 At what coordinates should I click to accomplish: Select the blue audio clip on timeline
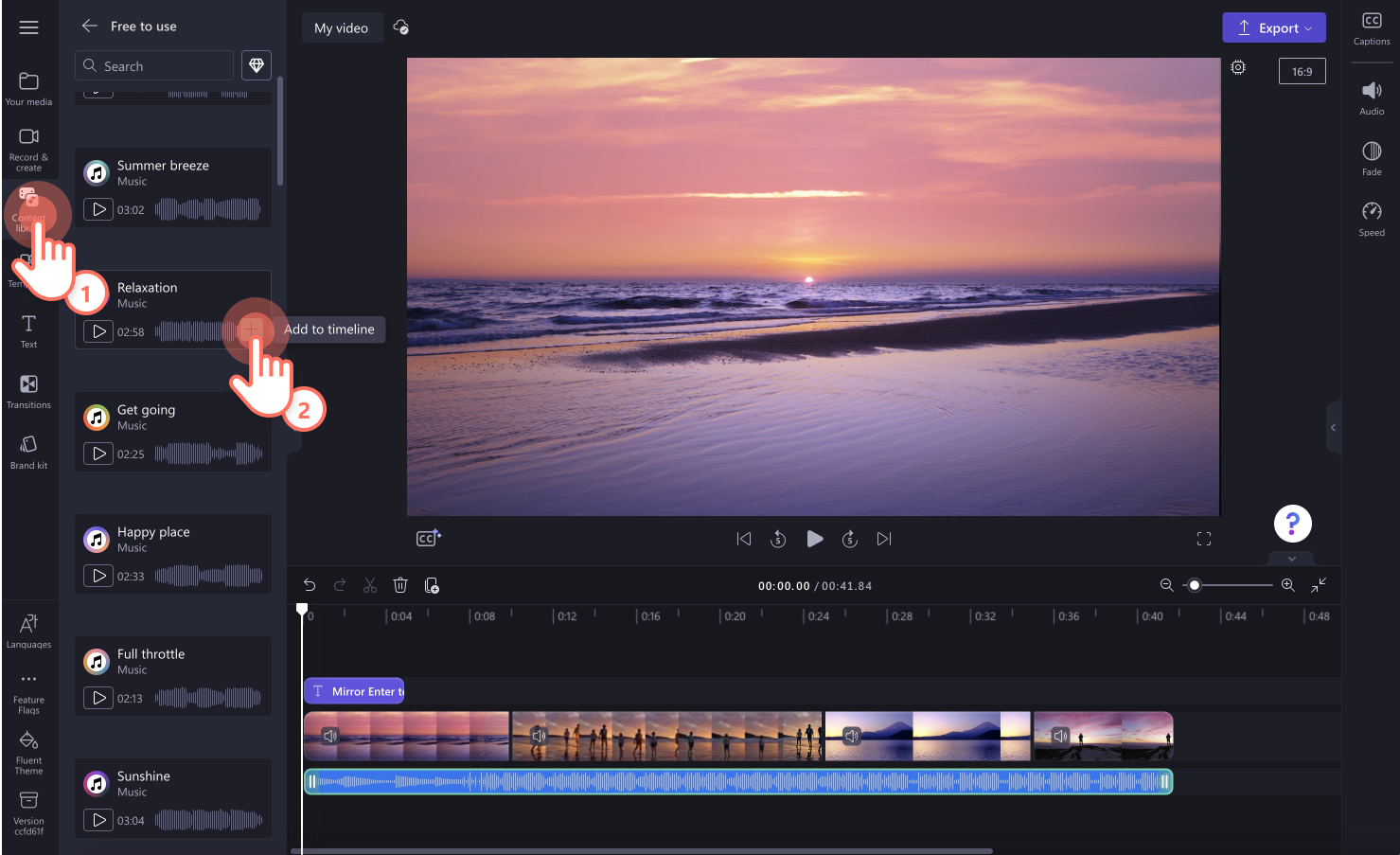[738, 781]
